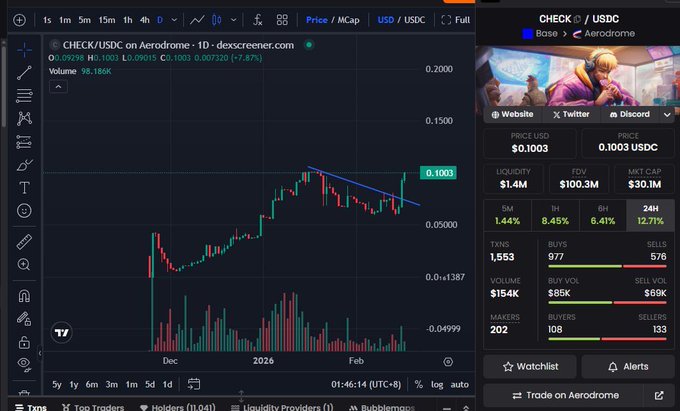
Task: Open Bubblemaps tab
Action: click(x=382, y=407)
